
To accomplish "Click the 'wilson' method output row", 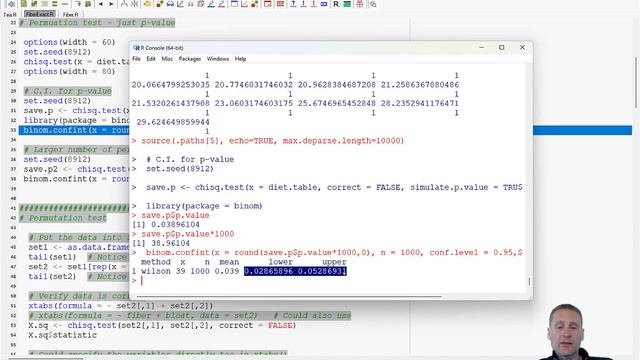I will click(x=239, y=271).
